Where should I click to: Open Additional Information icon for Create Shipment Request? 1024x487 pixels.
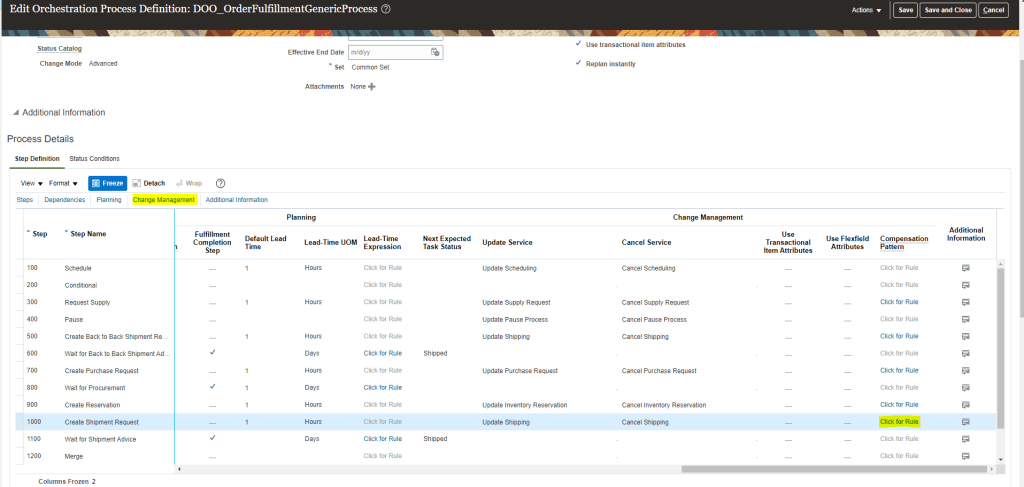click(965, 422)
